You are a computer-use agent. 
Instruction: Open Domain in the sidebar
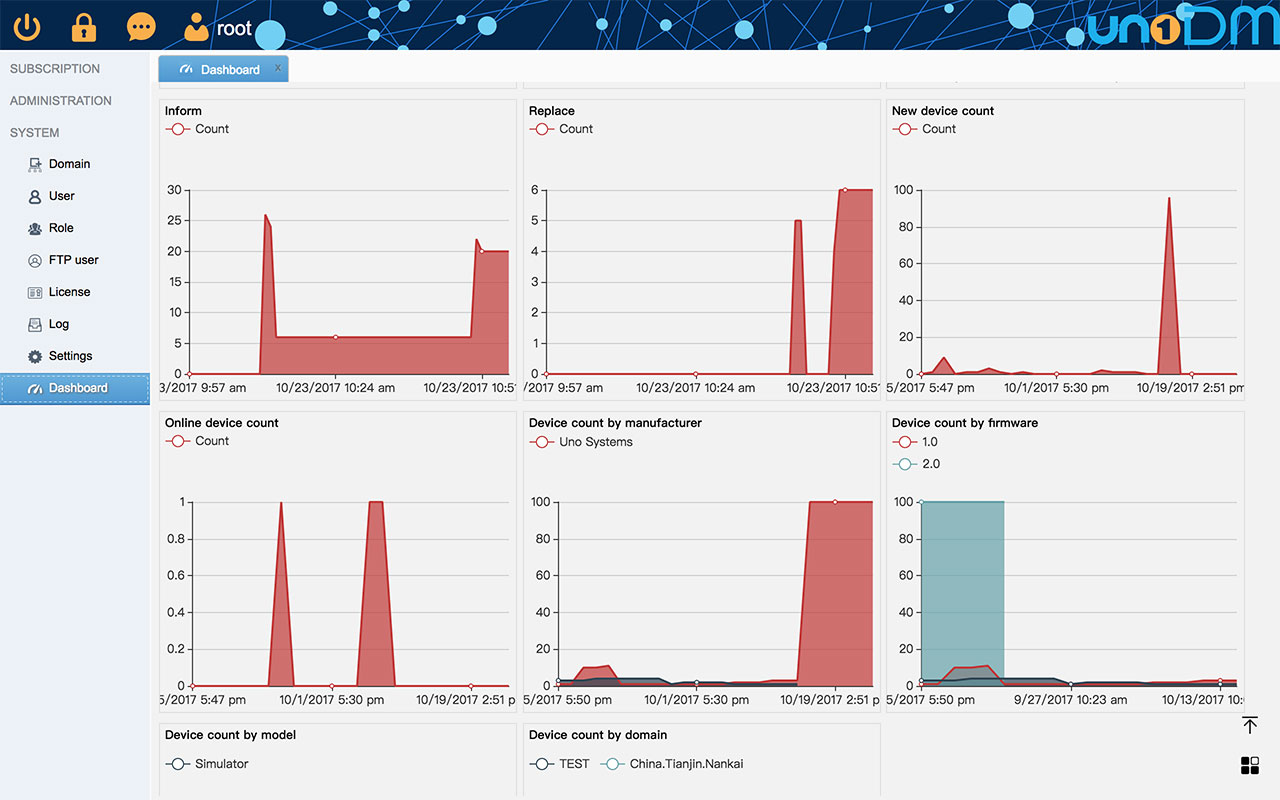coord(69,164)
